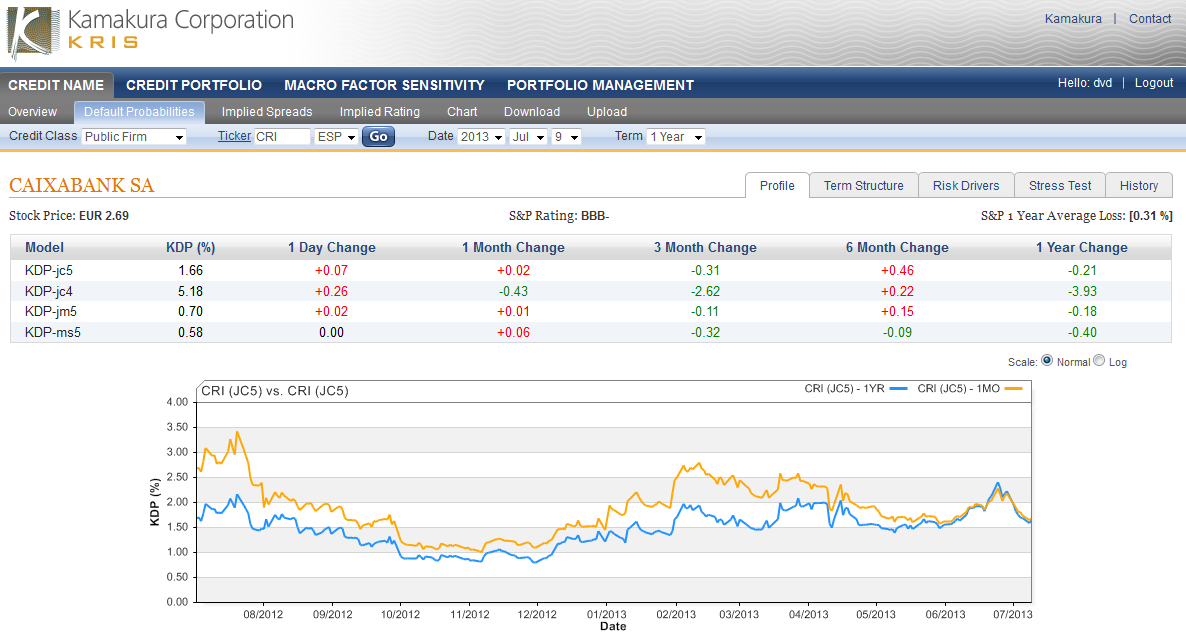Click the orange CRI (JC5) 1MO legend swatch
Image resolution: width=1186 pixels, height=638 pixels.
(1014, 388)
